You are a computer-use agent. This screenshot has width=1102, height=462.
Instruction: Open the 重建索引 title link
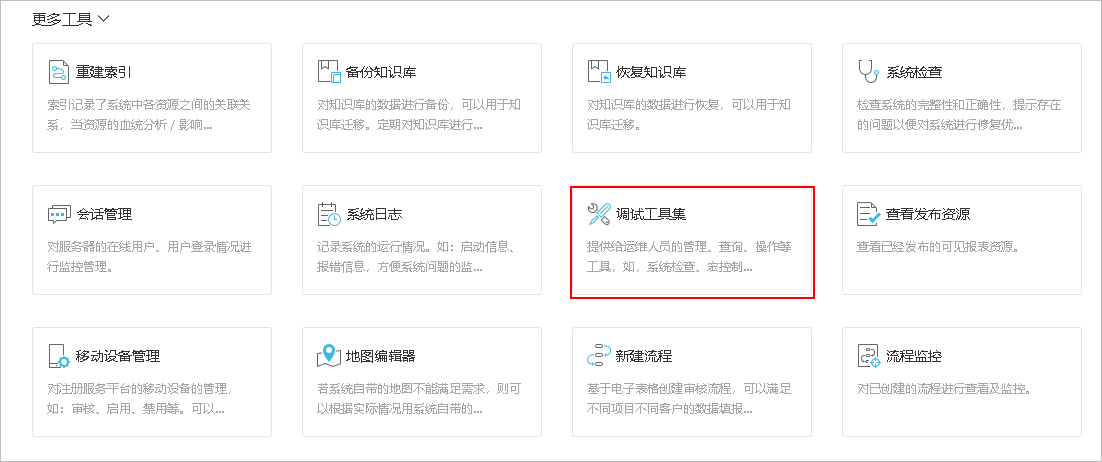click(103, 72)
